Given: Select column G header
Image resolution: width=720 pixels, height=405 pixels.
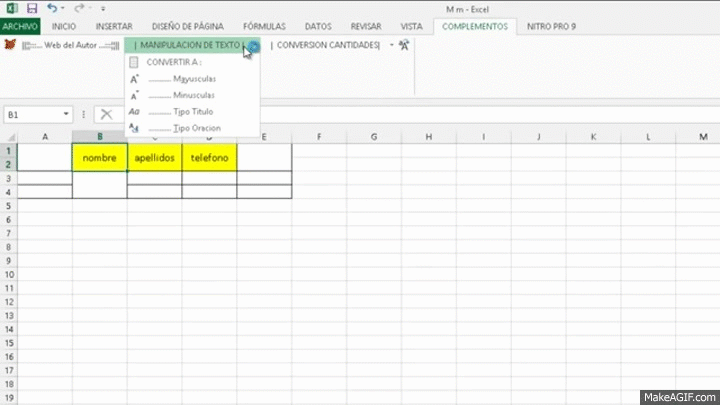Looking at the screenshot, I should pos(374,137).
